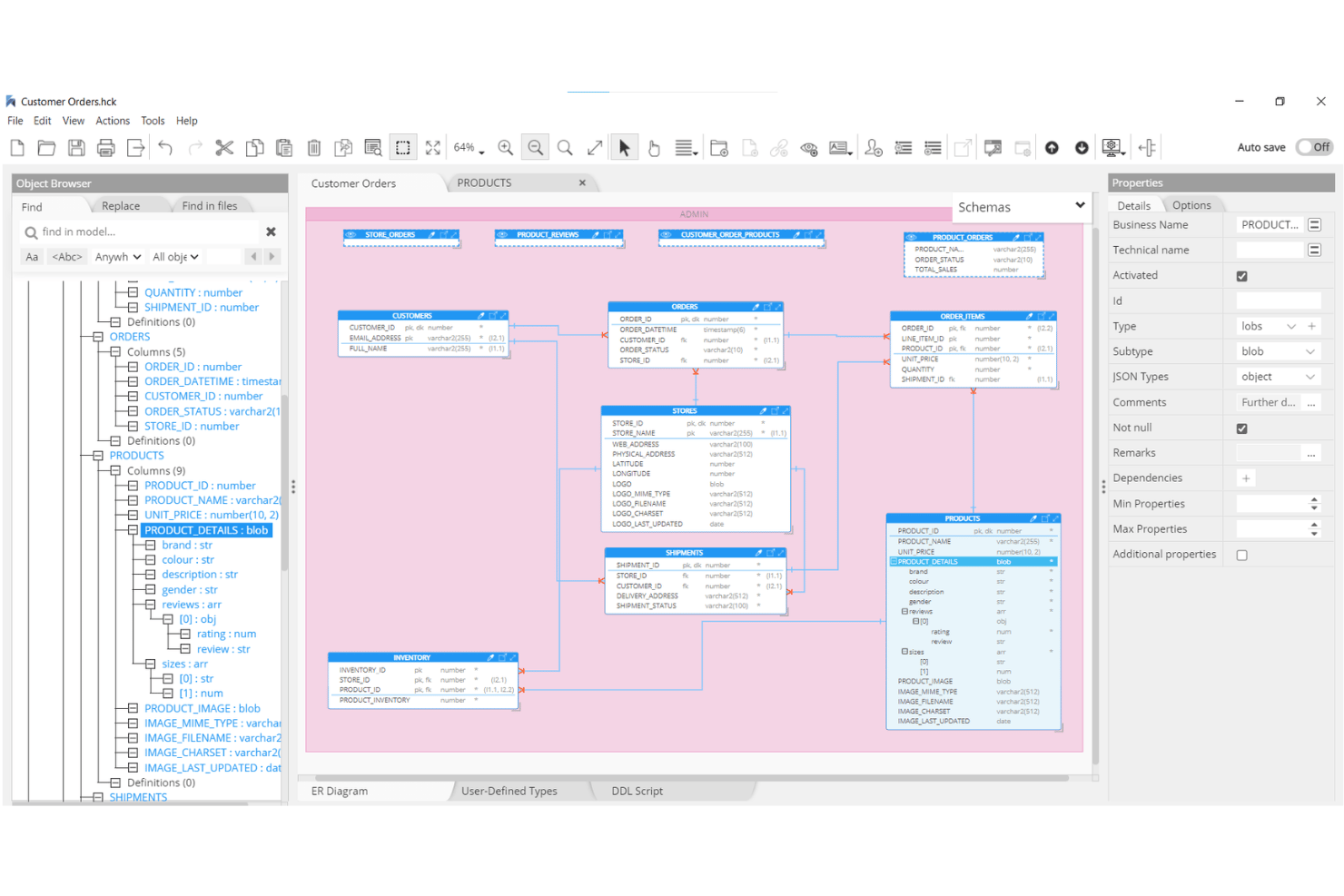Copy the selected object

[255, 148]
